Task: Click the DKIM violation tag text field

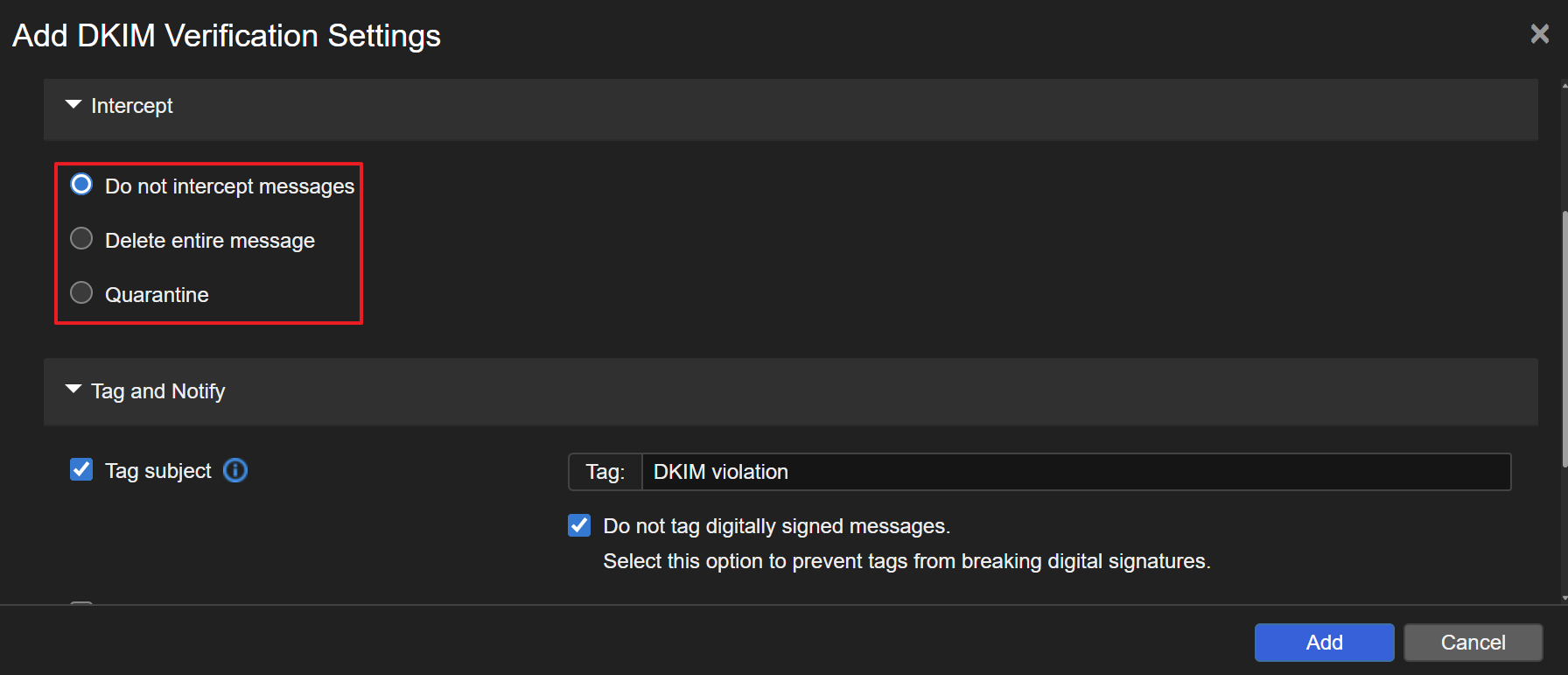Action: point(1075,472)
